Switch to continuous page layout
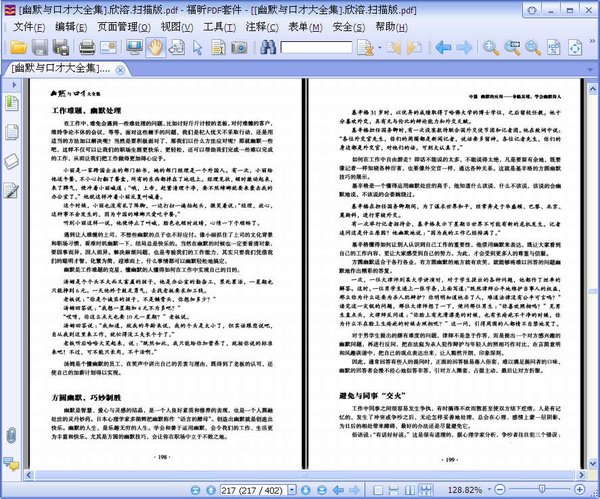This screenshot has height=499, width=600. pyautogui.click(x=393, y=490)
